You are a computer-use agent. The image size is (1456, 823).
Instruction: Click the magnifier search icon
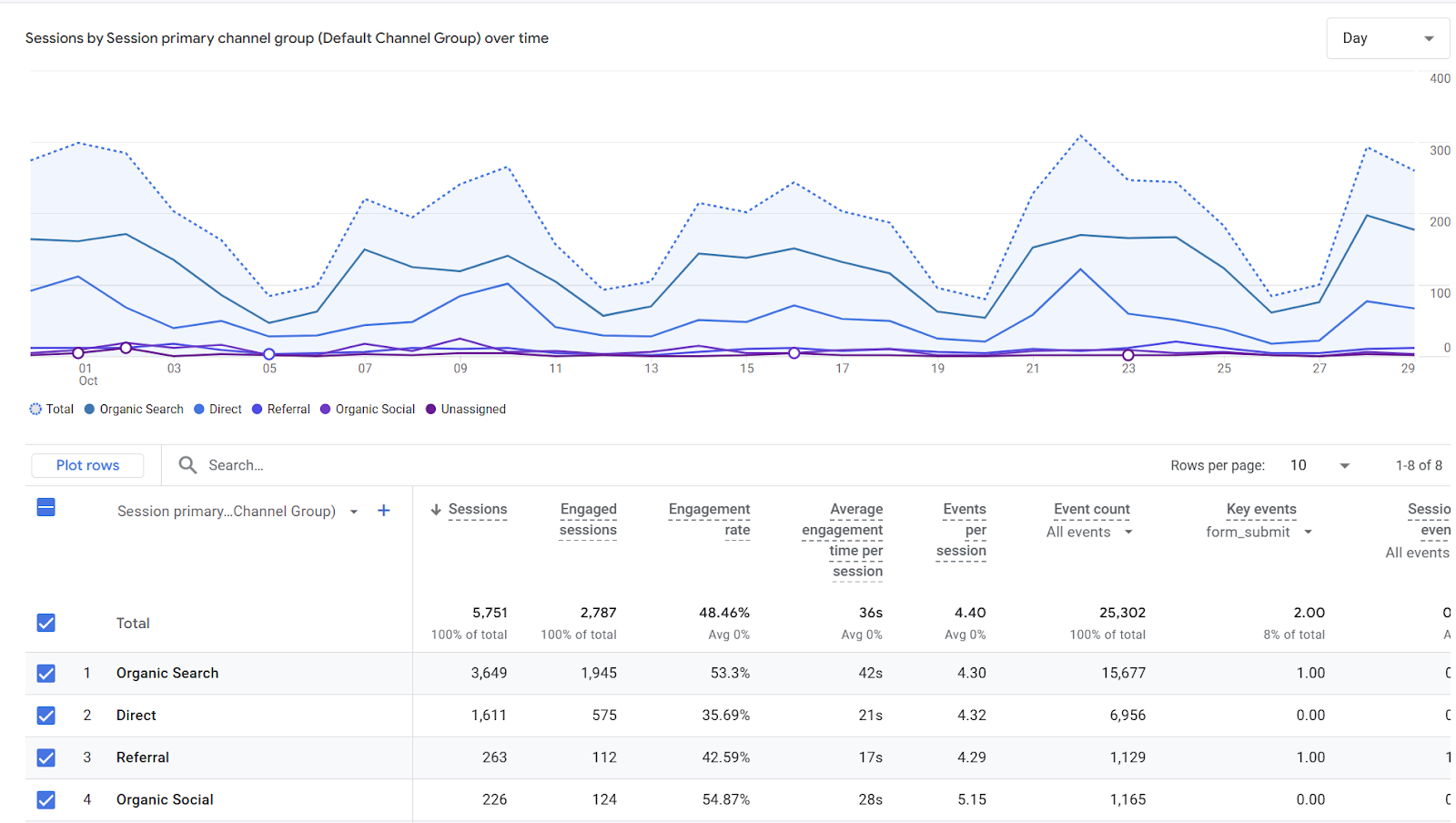point(187,465)
